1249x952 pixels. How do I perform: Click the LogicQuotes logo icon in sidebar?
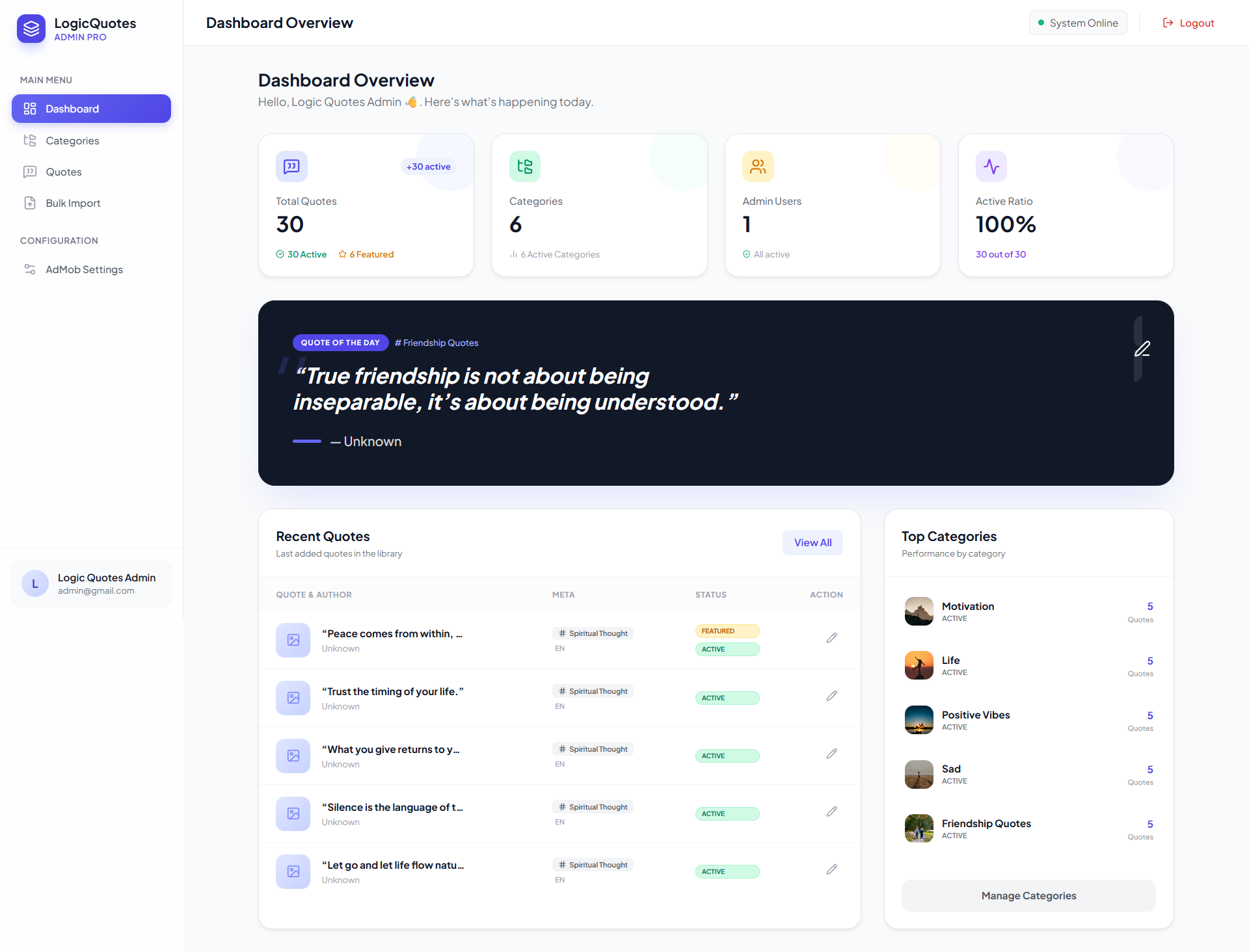31,29
